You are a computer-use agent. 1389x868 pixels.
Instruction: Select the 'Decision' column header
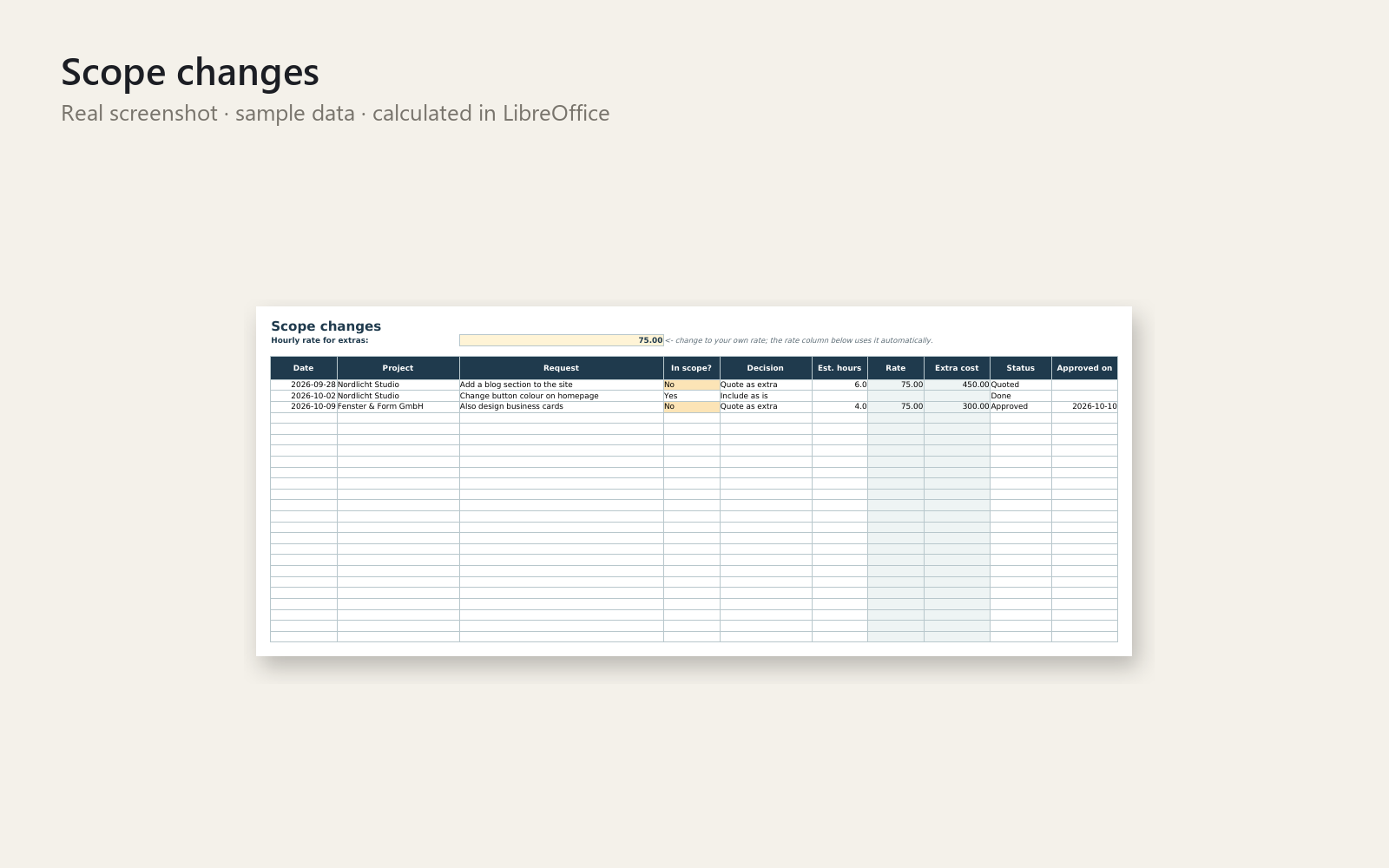[766, 368]
